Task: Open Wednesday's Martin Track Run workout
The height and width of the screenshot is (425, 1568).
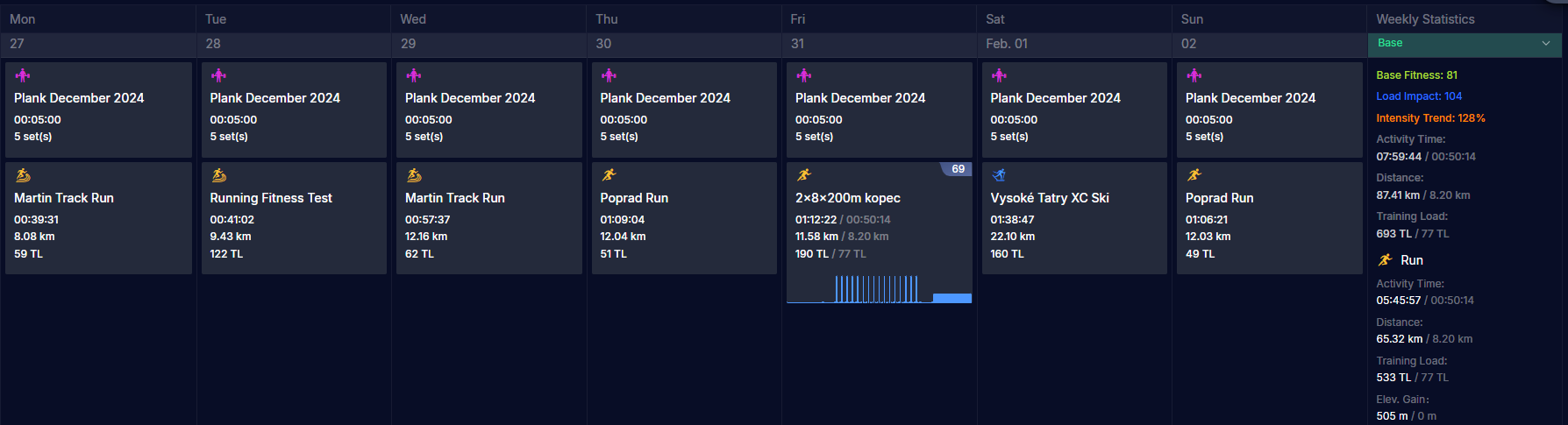Action: point(489,218)
